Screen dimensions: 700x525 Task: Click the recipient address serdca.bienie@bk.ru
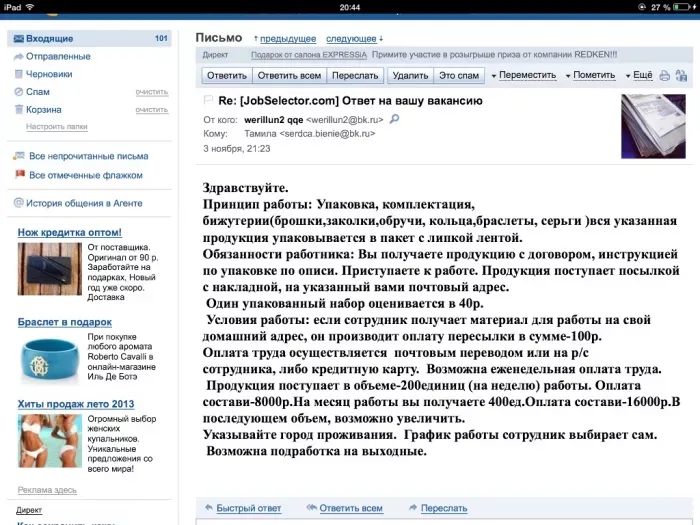point(327,133)
